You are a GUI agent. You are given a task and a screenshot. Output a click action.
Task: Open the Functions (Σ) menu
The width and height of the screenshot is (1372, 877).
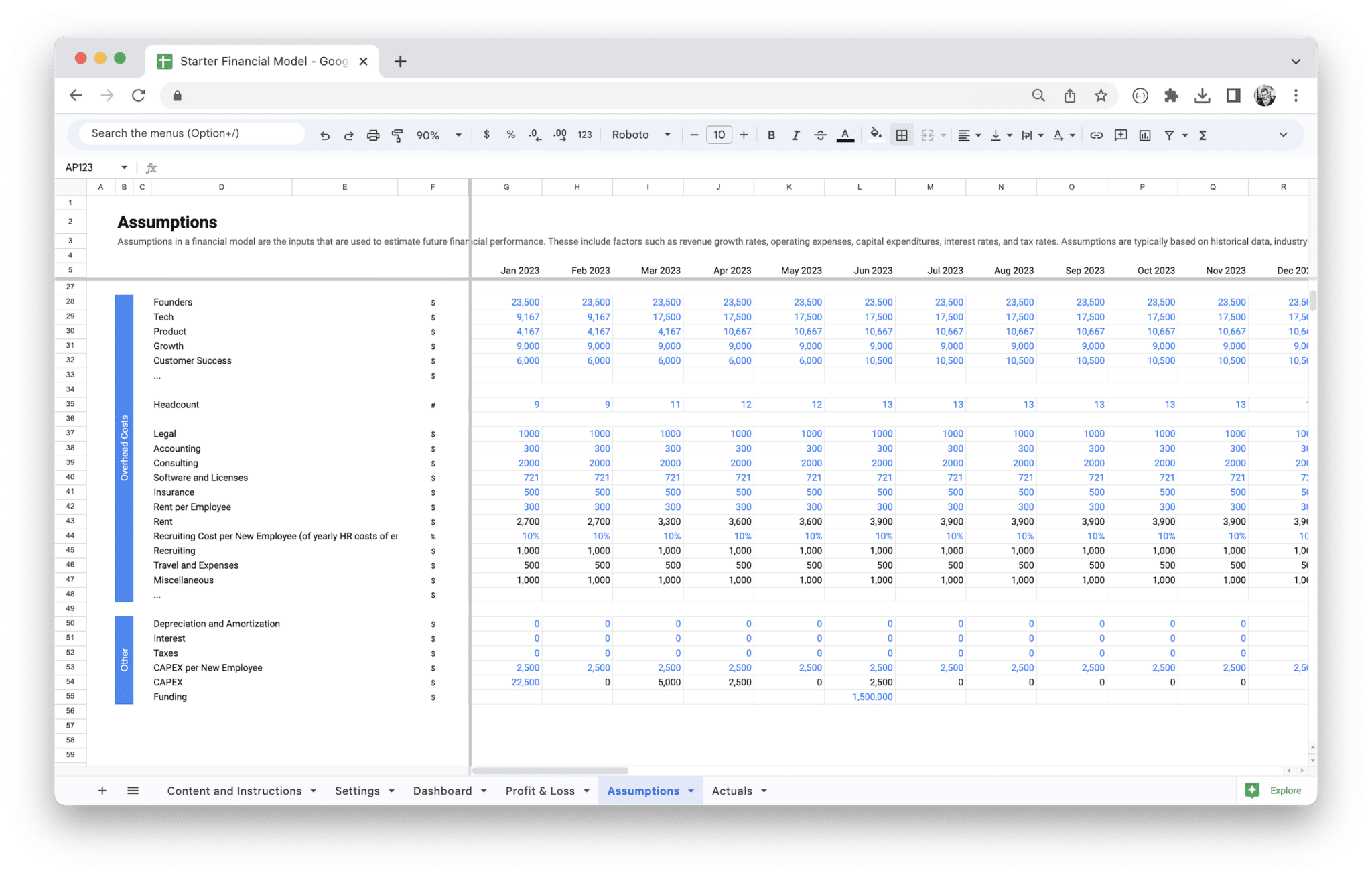pos(1203,135)
